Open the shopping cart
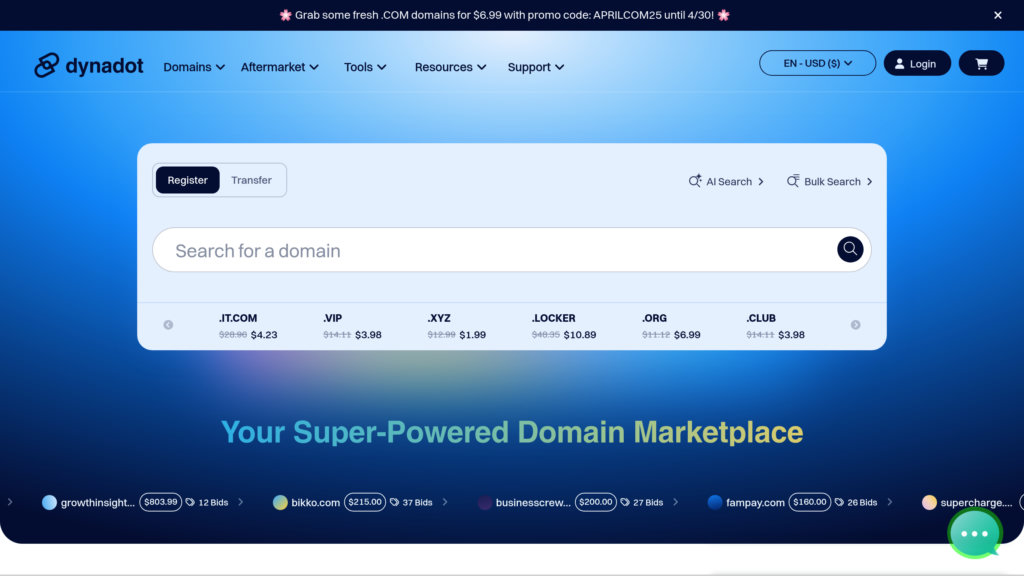Screen dimensions: 1024x576 [x=981, y=64]
